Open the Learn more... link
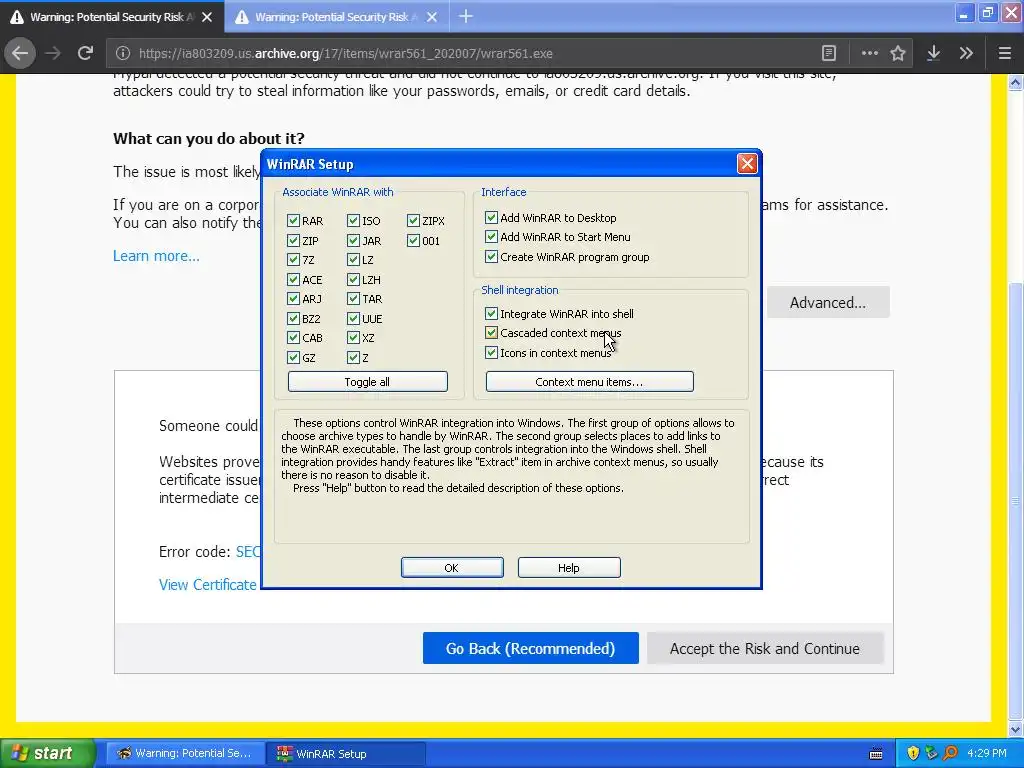1024x768 pixels. tap(156, 256)
